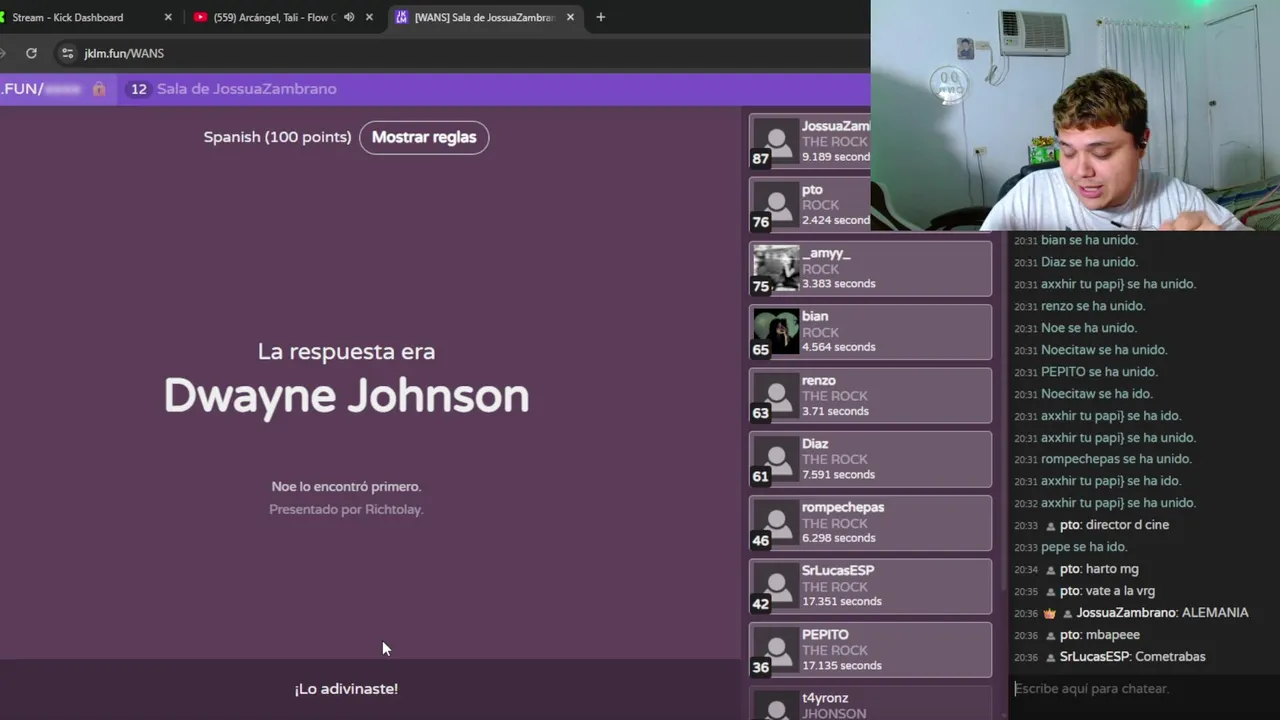Select Diaz player name
This screenshot has height=720, width=1280.
tap(815, 443)
